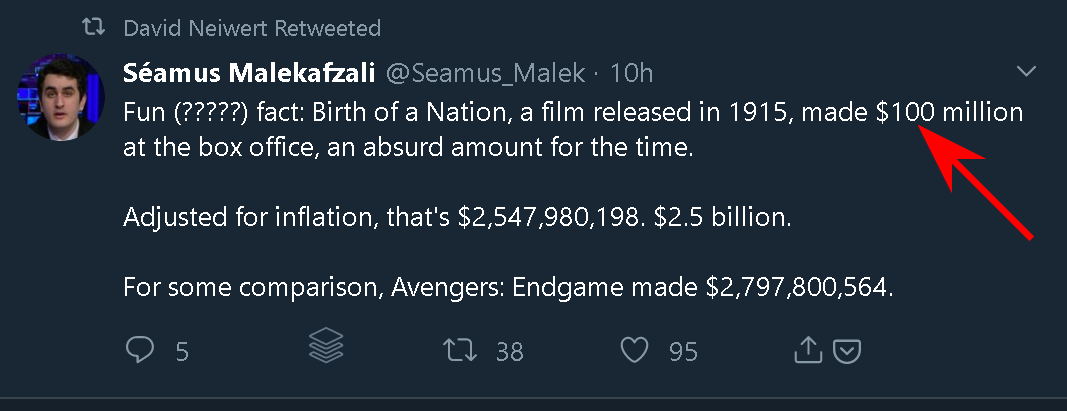Image resolution: width=1067 pixels, height=411 pixels.
Task: Click the retweet count 38
Action: pos(510,351)
